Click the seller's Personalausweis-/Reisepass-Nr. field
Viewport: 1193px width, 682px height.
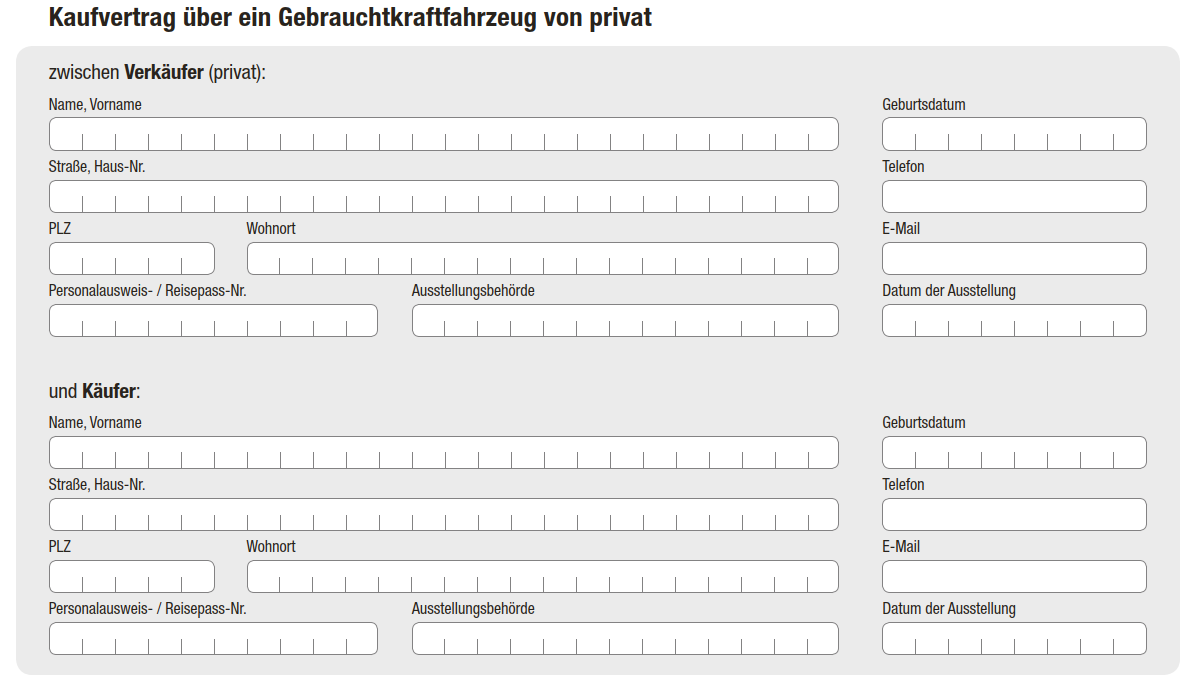(x=213, y=321)
